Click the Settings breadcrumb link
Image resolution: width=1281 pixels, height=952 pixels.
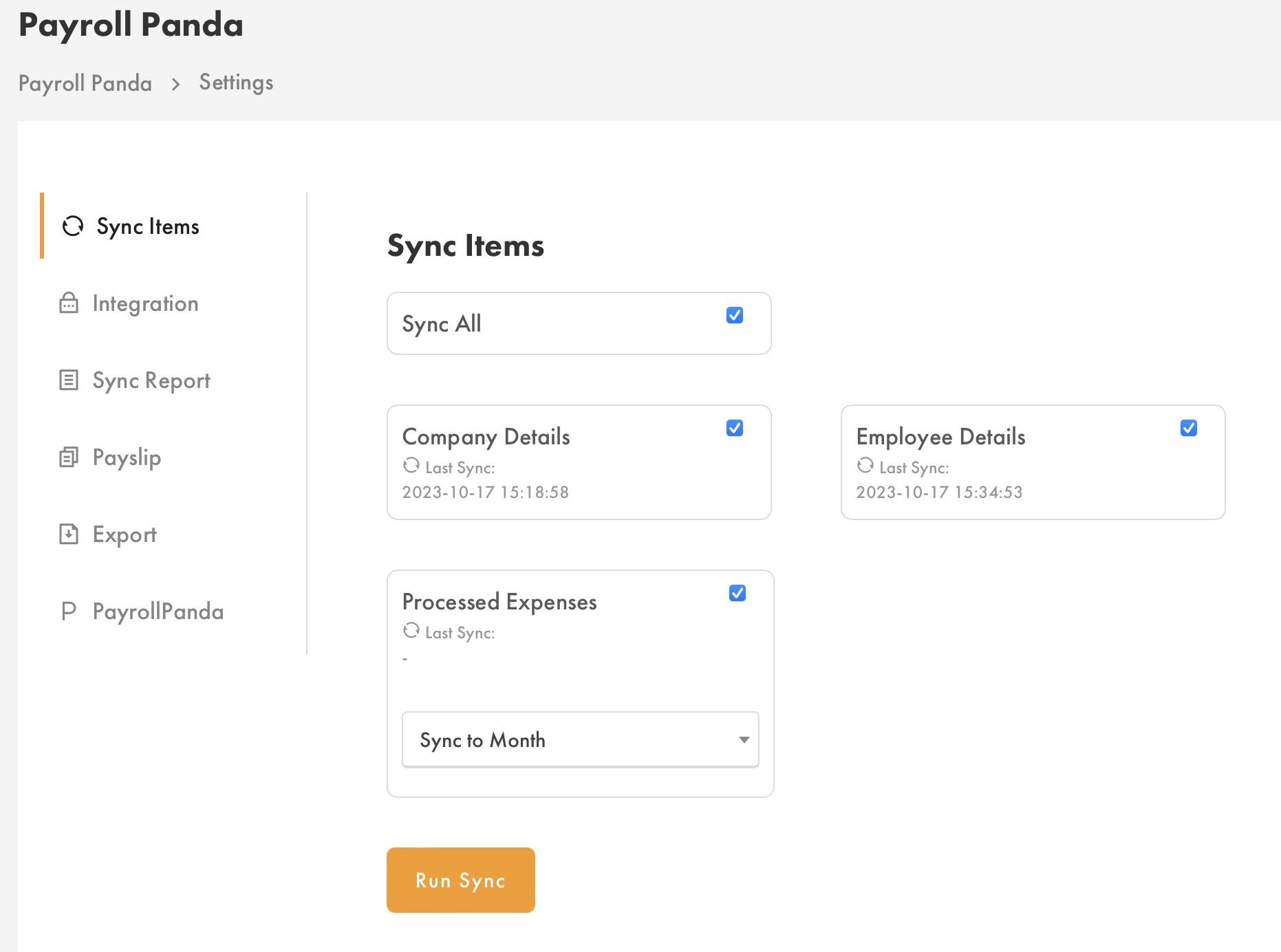[x=236, y=83]
